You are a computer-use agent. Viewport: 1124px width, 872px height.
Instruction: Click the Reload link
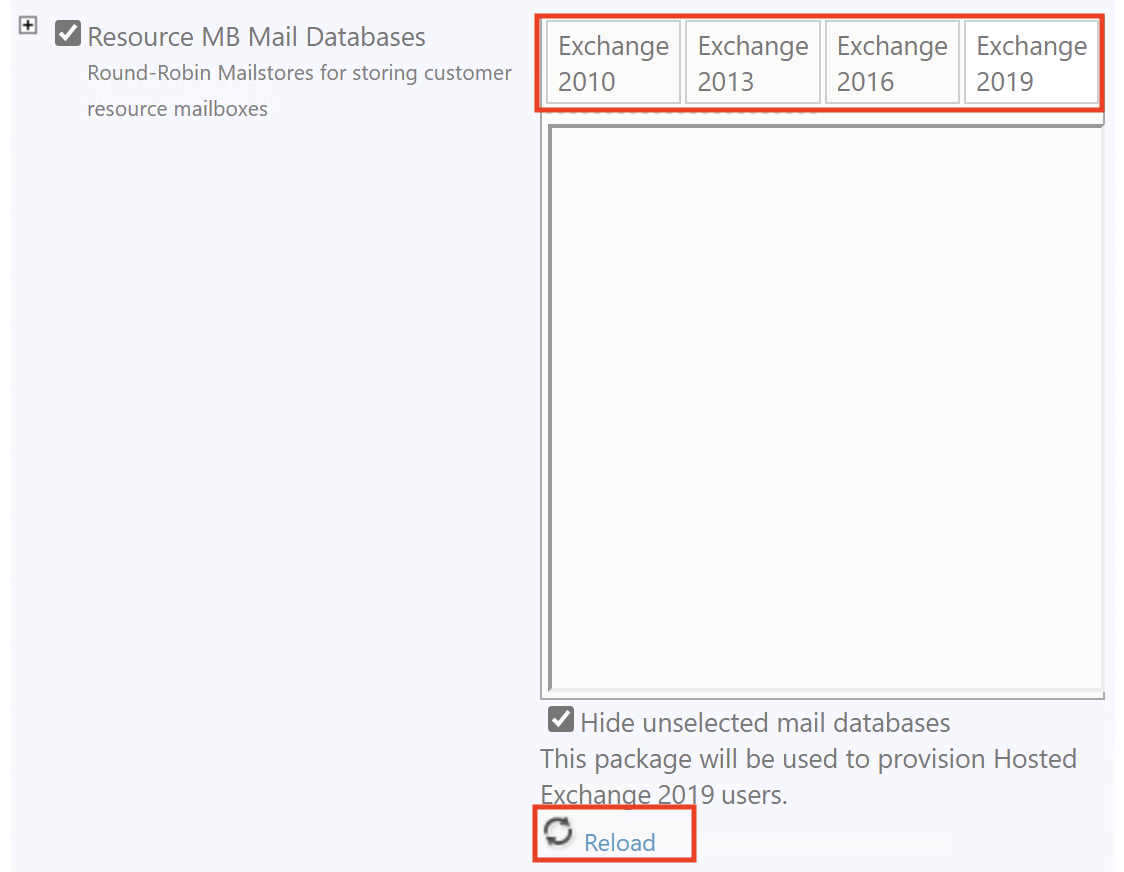(x=619, y=843)
